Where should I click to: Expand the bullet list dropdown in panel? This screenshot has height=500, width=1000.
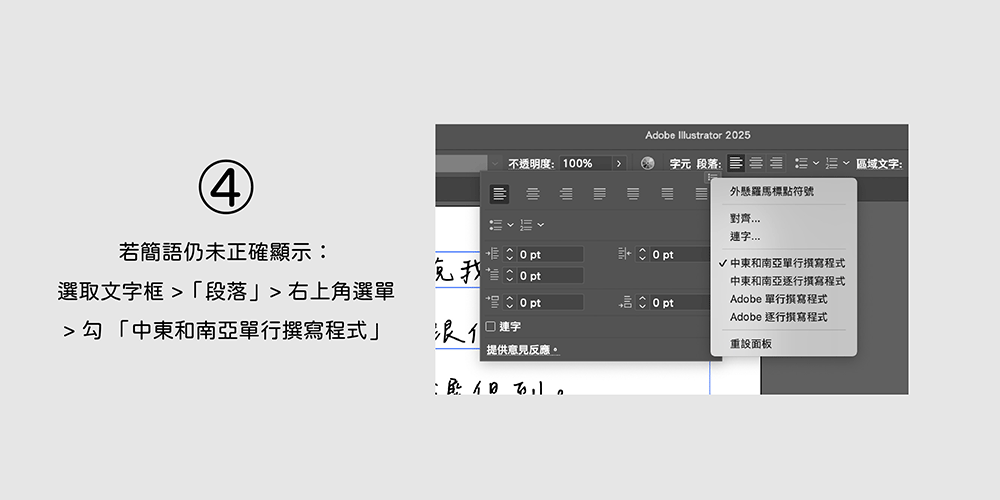click(510, 225)
